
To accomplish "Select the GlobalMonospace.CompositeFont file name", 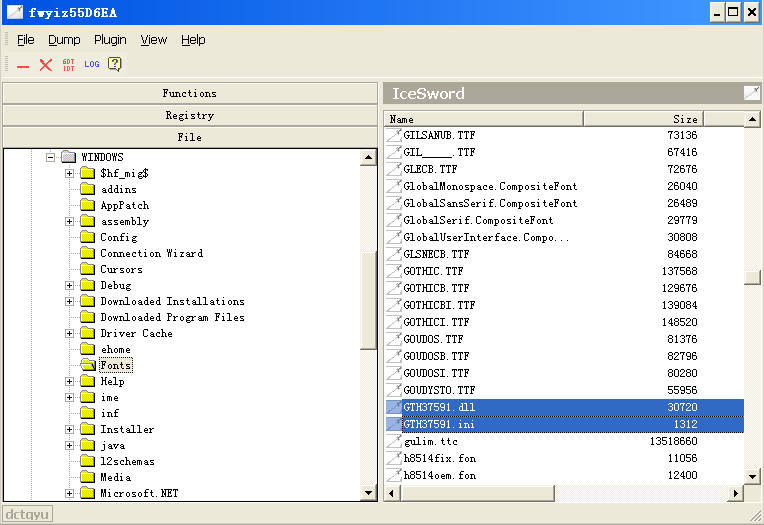I will pos(490,186).
